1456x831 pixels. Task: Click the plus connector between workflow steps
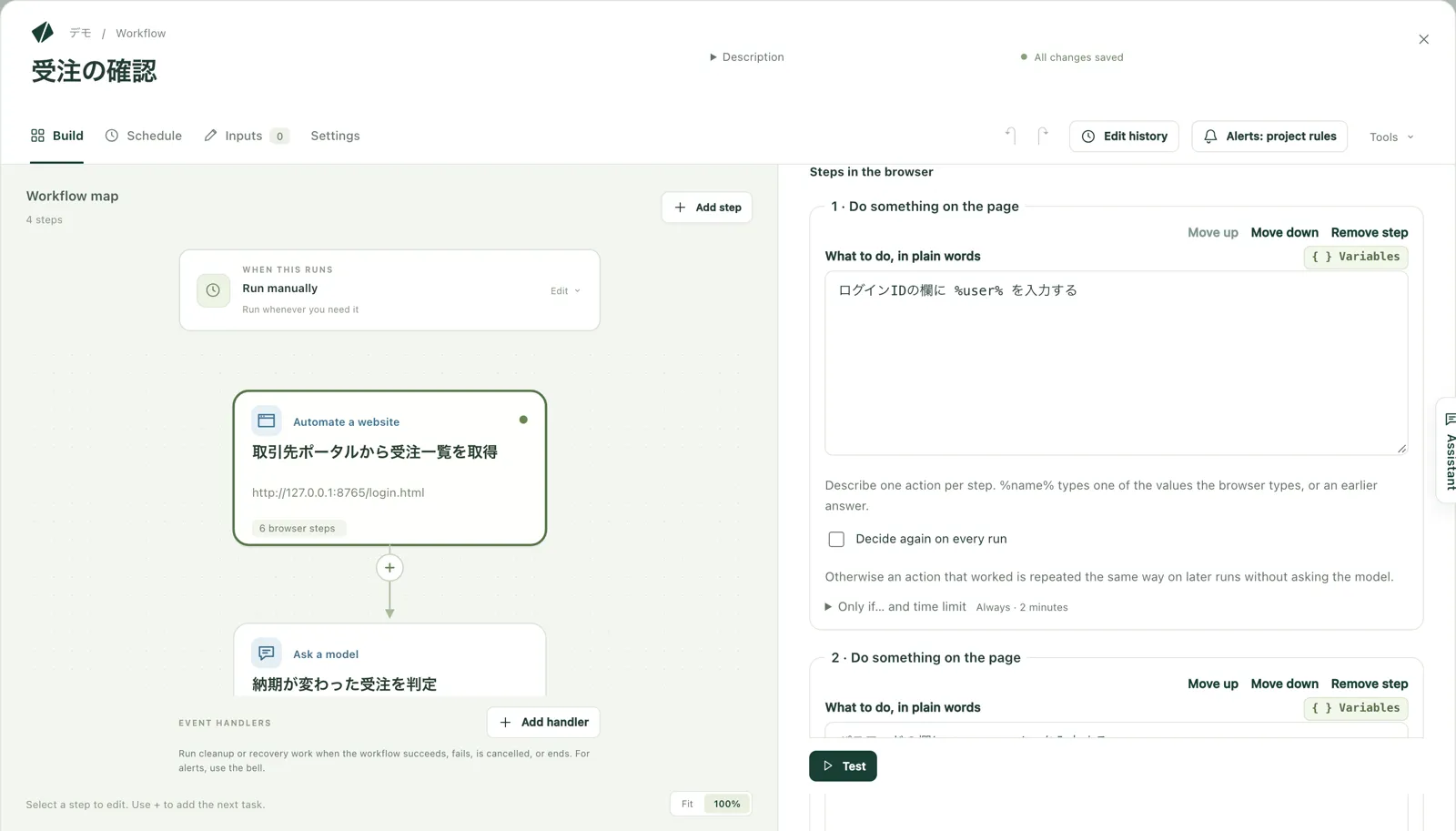(x=389, y=568)
